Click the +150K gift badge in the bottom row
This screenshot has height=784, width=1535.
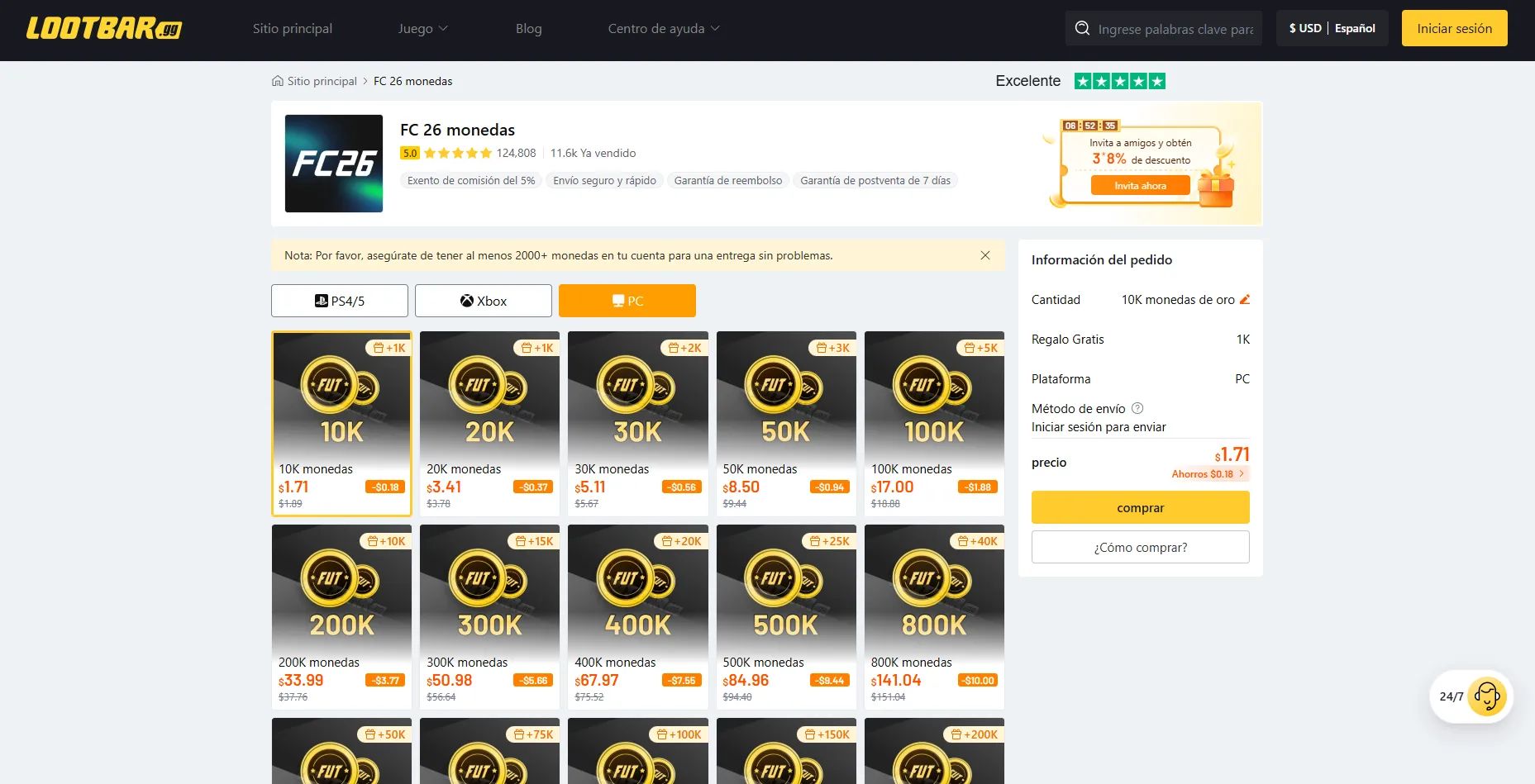tap(827, 734)
